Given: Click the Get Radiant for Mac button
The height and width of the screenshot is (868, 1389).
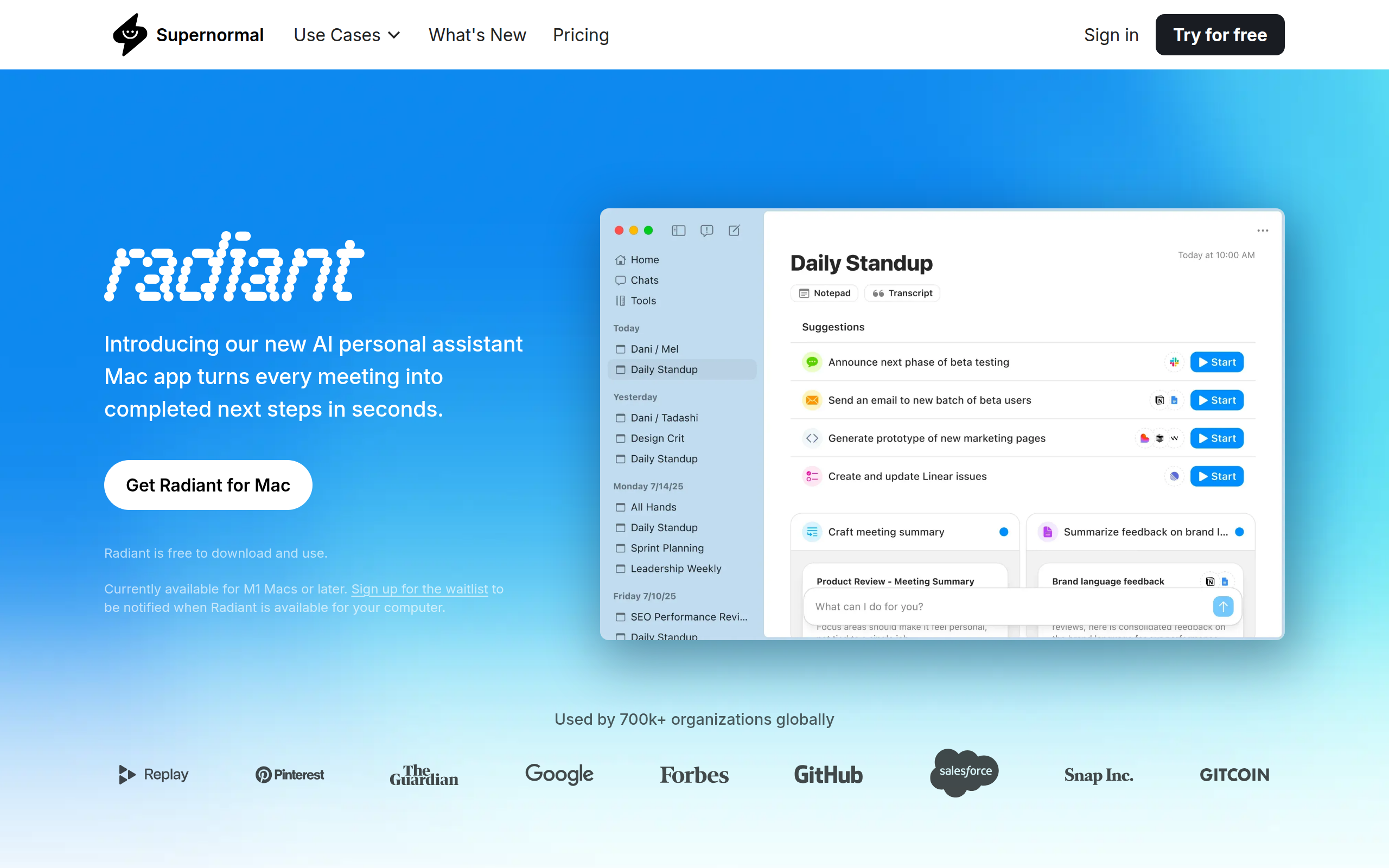Looking at the screenshot, I should coord(208,484).
